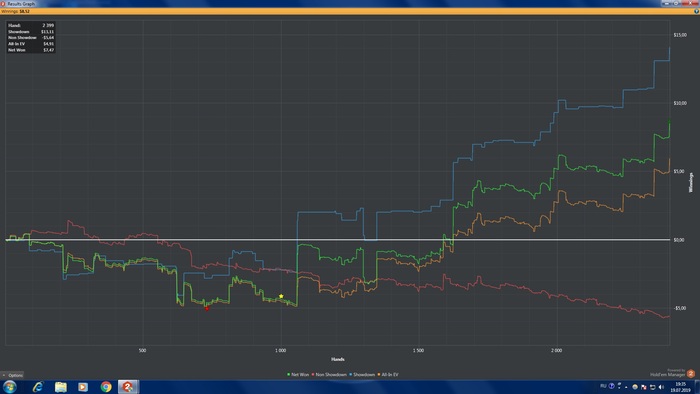The height and width of the screenshot is (394, 700).
Task: Click the -$5,00 y-axis label
Action: click(679, 308)
